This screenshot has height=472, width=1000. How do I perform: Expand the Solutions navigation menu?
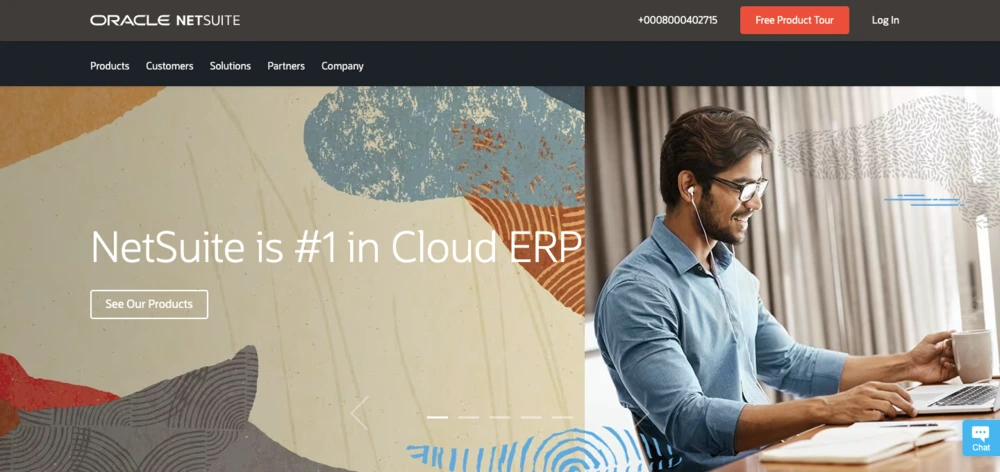pyautogui.click(x=230, y=66)
